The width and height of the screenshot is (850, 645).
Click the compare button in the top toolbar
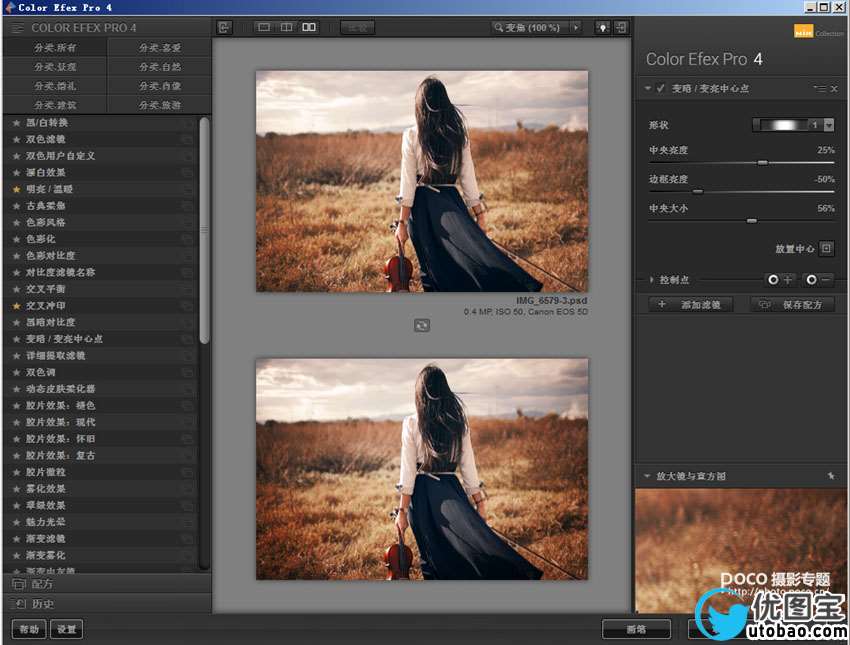(357, 27)
